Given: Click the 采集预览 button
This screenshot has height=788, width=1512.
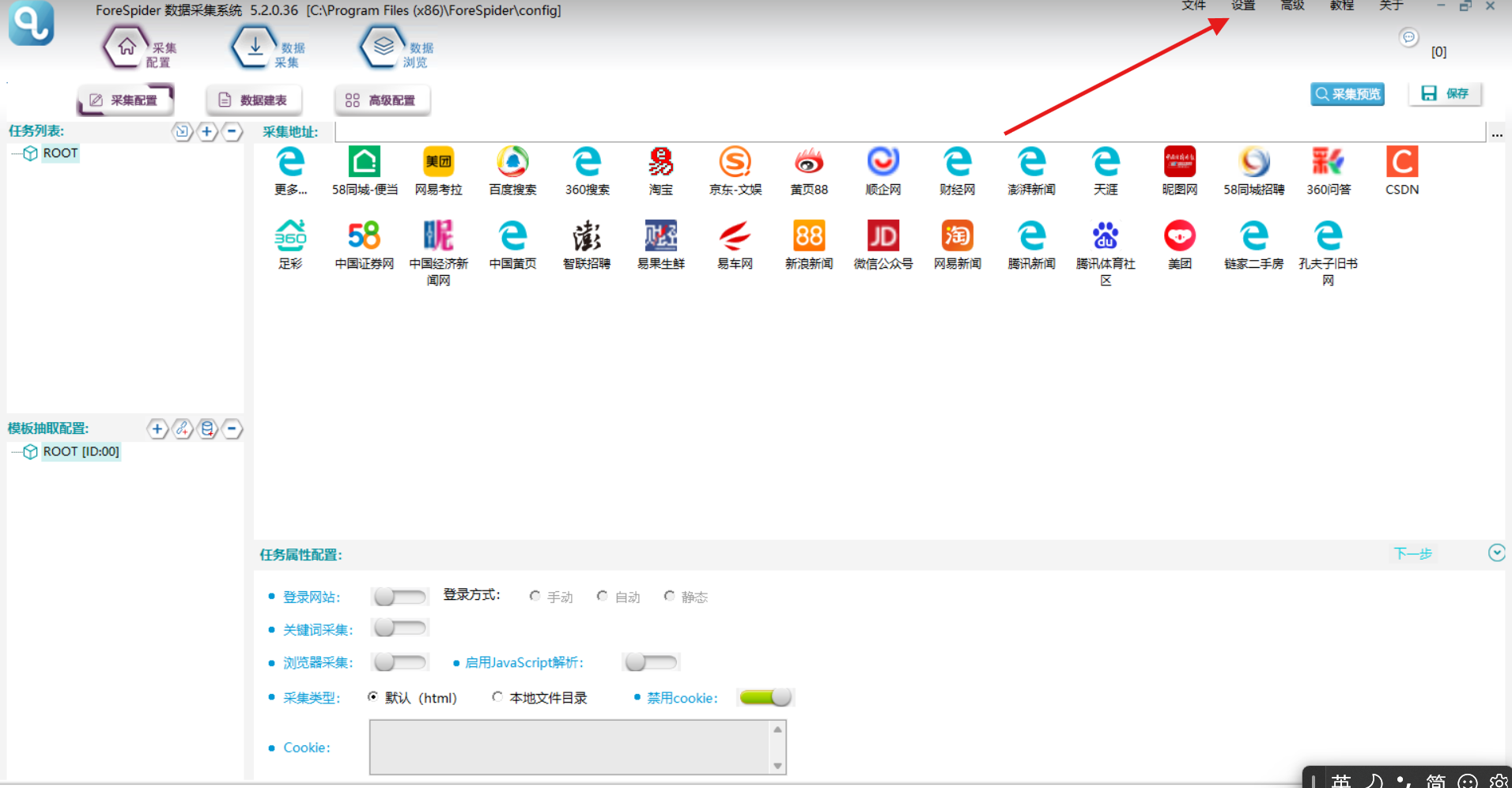Looking at the screenshot, I should [x=1347, y=94].
